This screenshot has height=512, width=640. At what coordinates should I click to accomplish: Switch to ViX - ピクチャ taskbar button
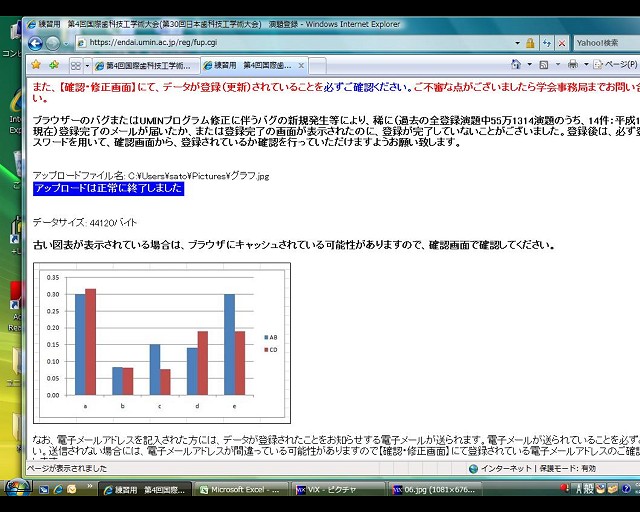click(338, 489)
